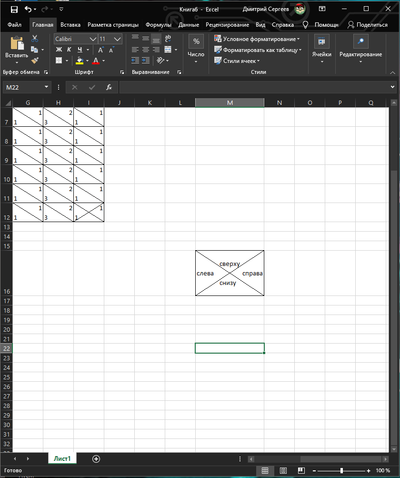Click the Поделиться share button
The width and height of the screenshot is (400, 478).
point(368,25)
